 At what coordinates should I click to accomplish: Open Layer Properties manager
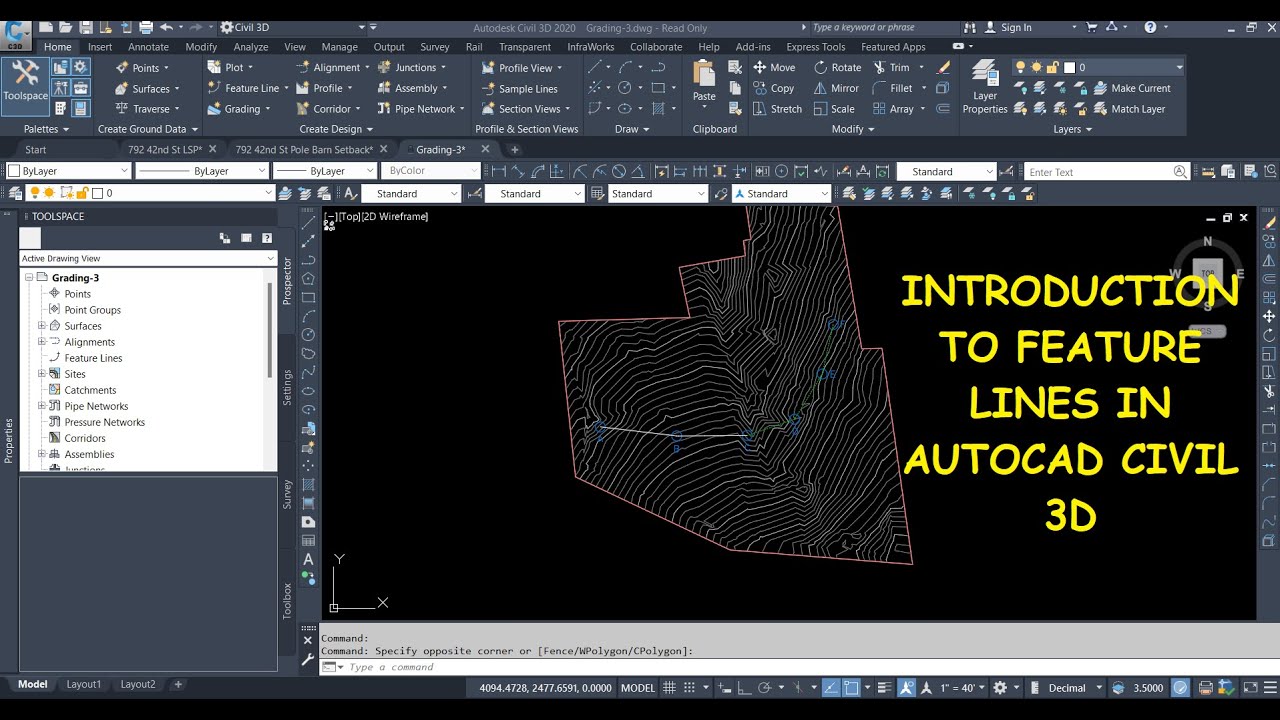coord(984,87)
